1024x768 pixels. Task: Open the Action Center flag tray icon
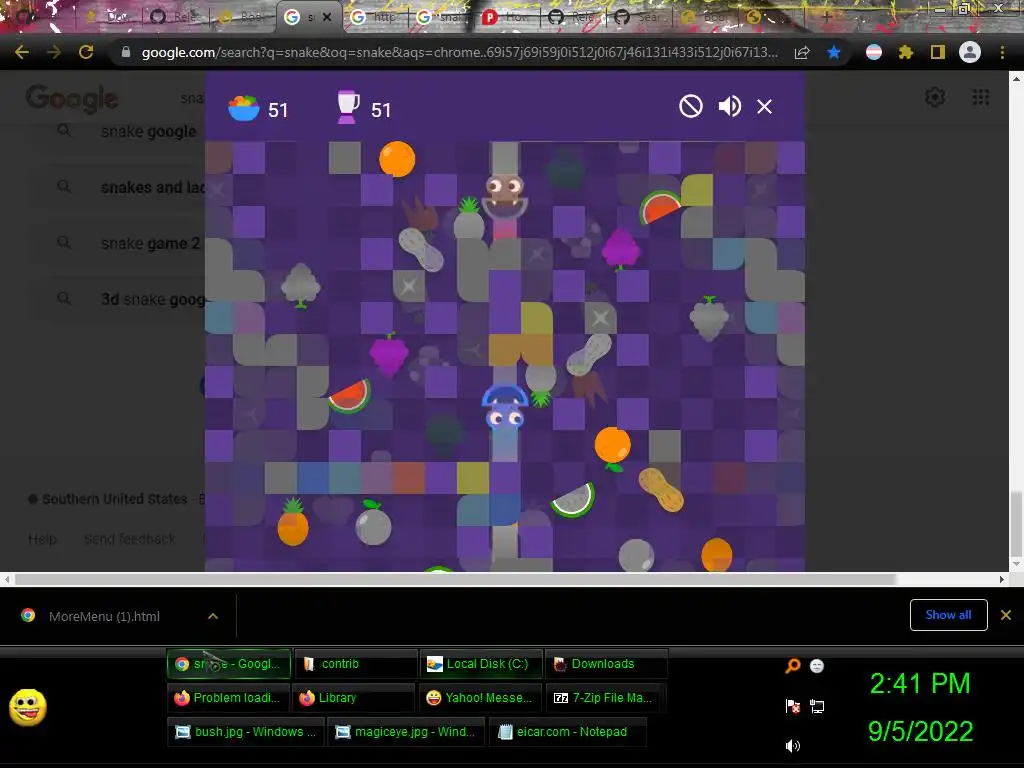(792, 706)
